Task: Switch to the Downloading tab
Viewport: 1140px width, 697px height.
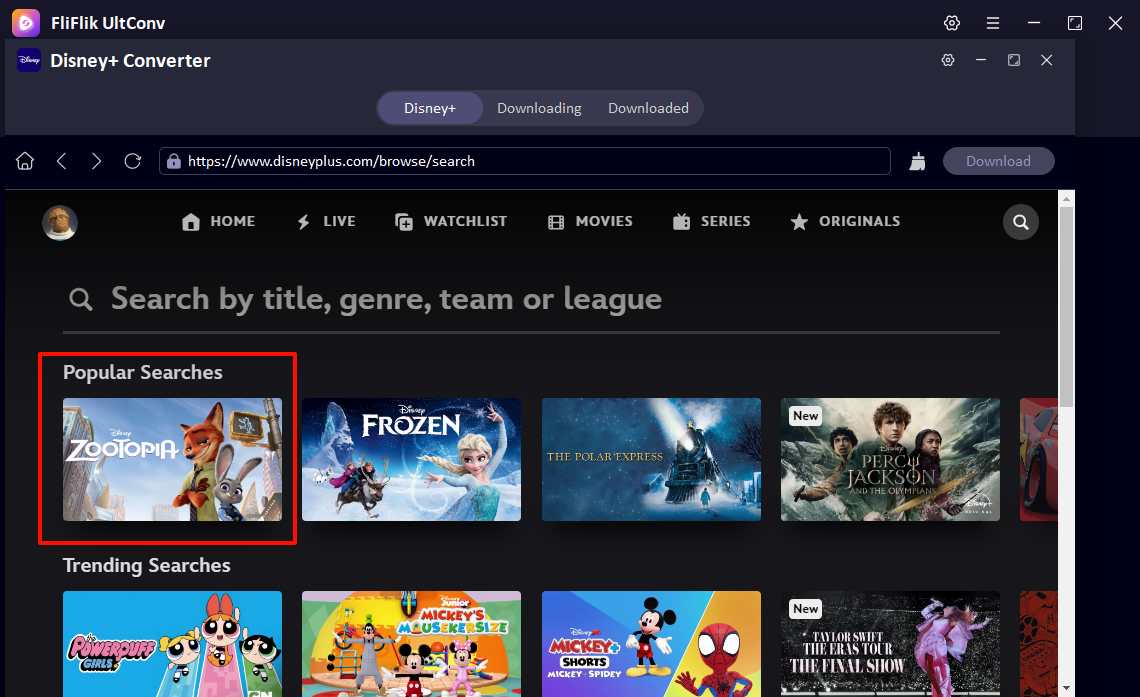Action: pyautogui.click(x=539, y=108)
